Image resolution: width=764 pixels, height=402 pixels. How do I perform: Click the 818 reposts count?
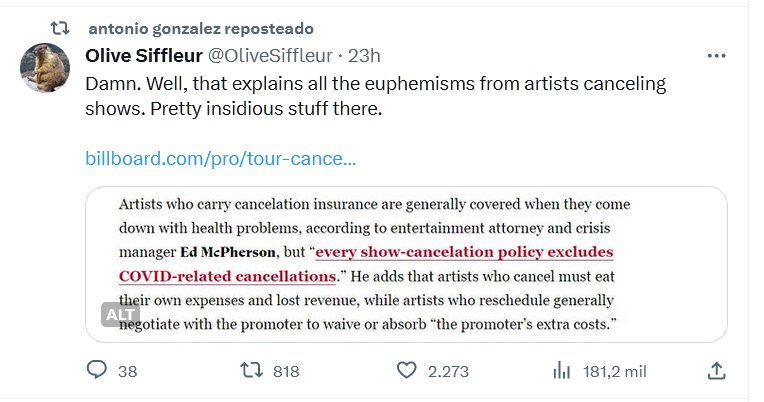[x=286, y=371]
